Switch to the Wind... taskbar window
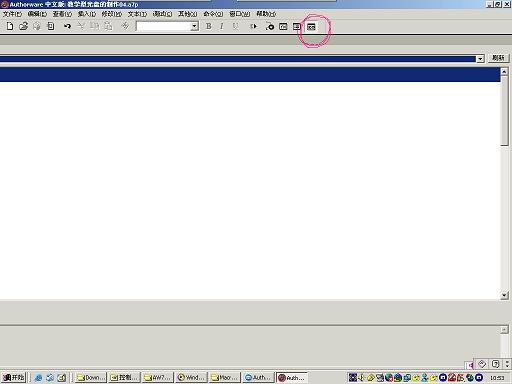The image size is (512, 384). (191, 377)
